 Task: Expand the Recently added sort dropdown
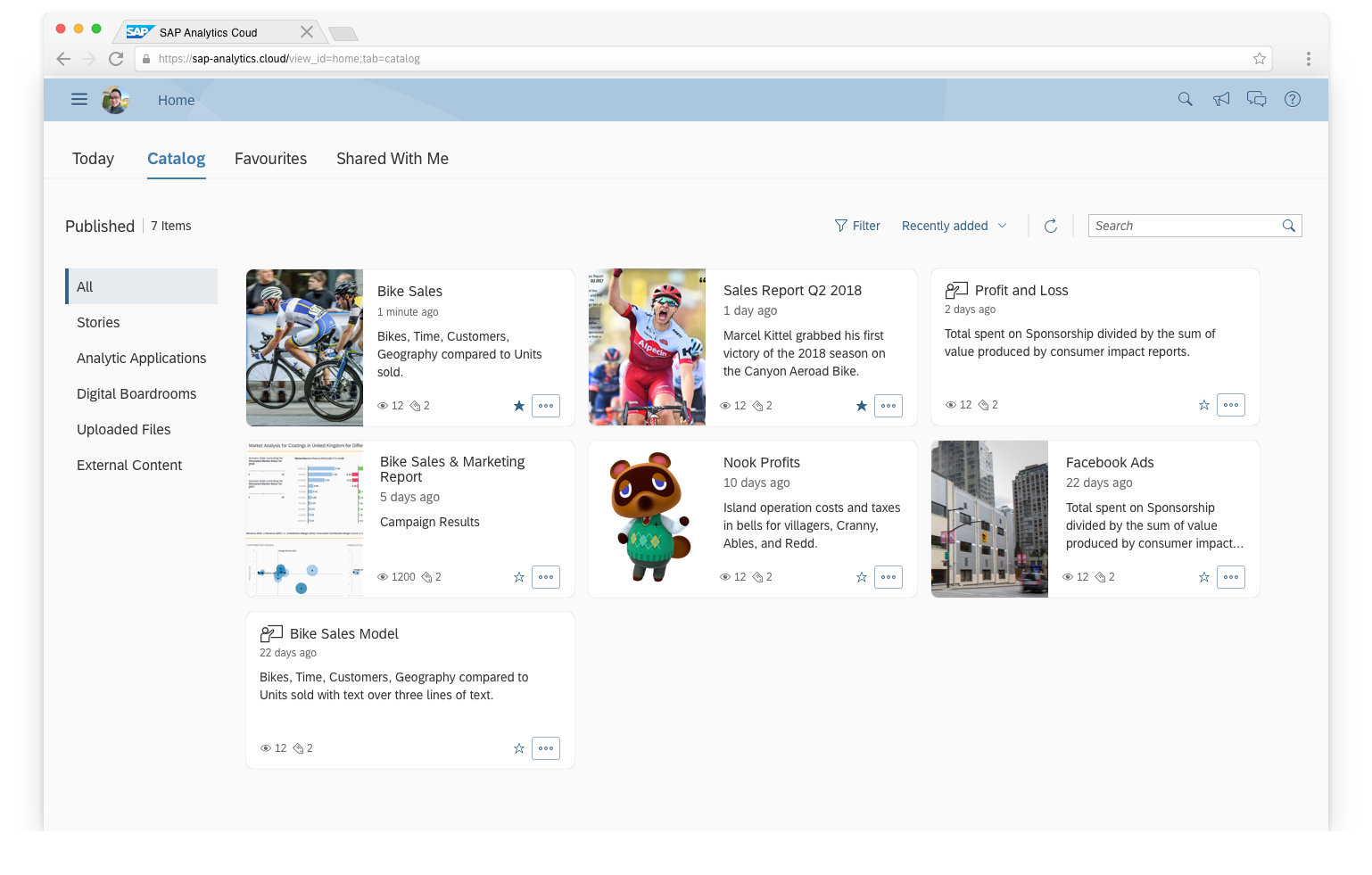(x=955, y=226)
